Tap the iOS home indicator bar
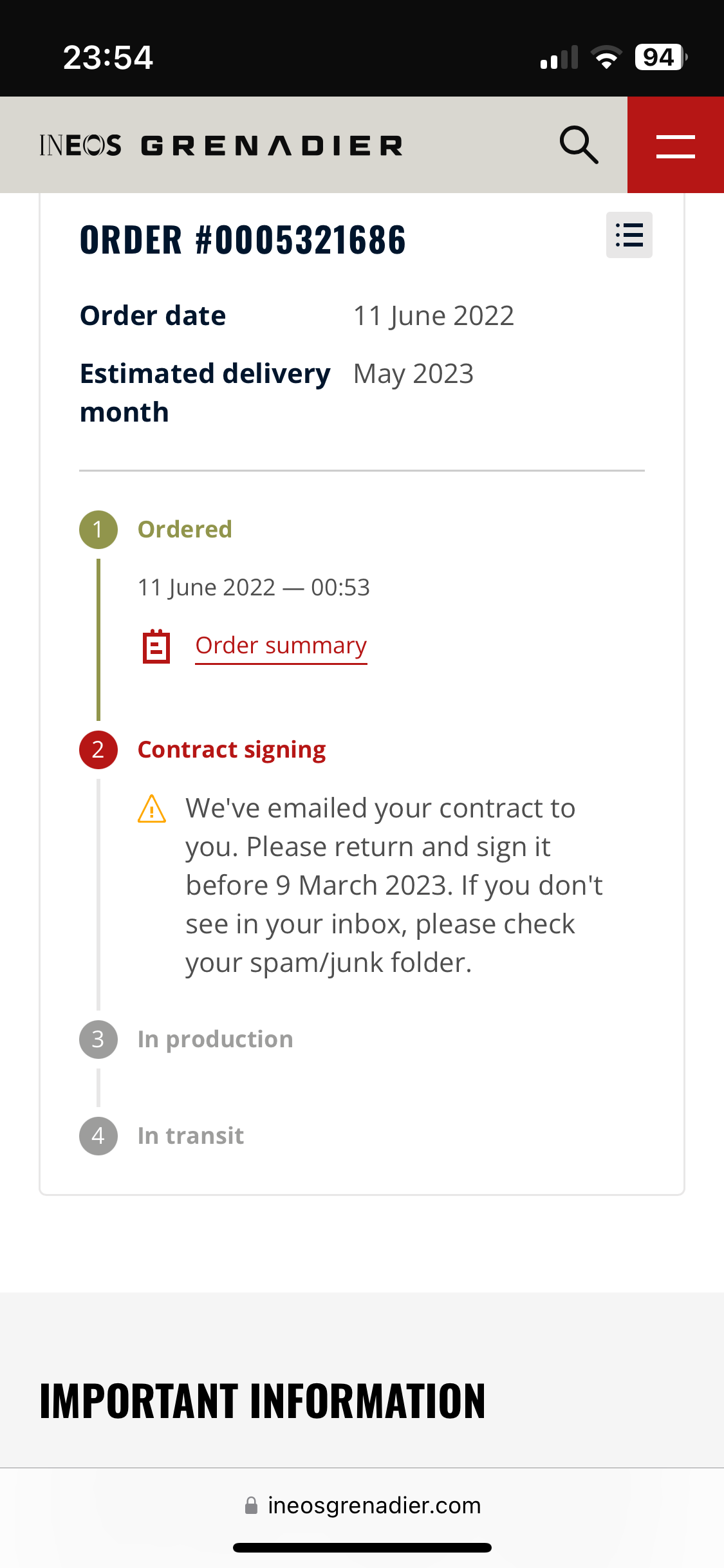This screenshot has width=724, height=1568. point(362,1547)
